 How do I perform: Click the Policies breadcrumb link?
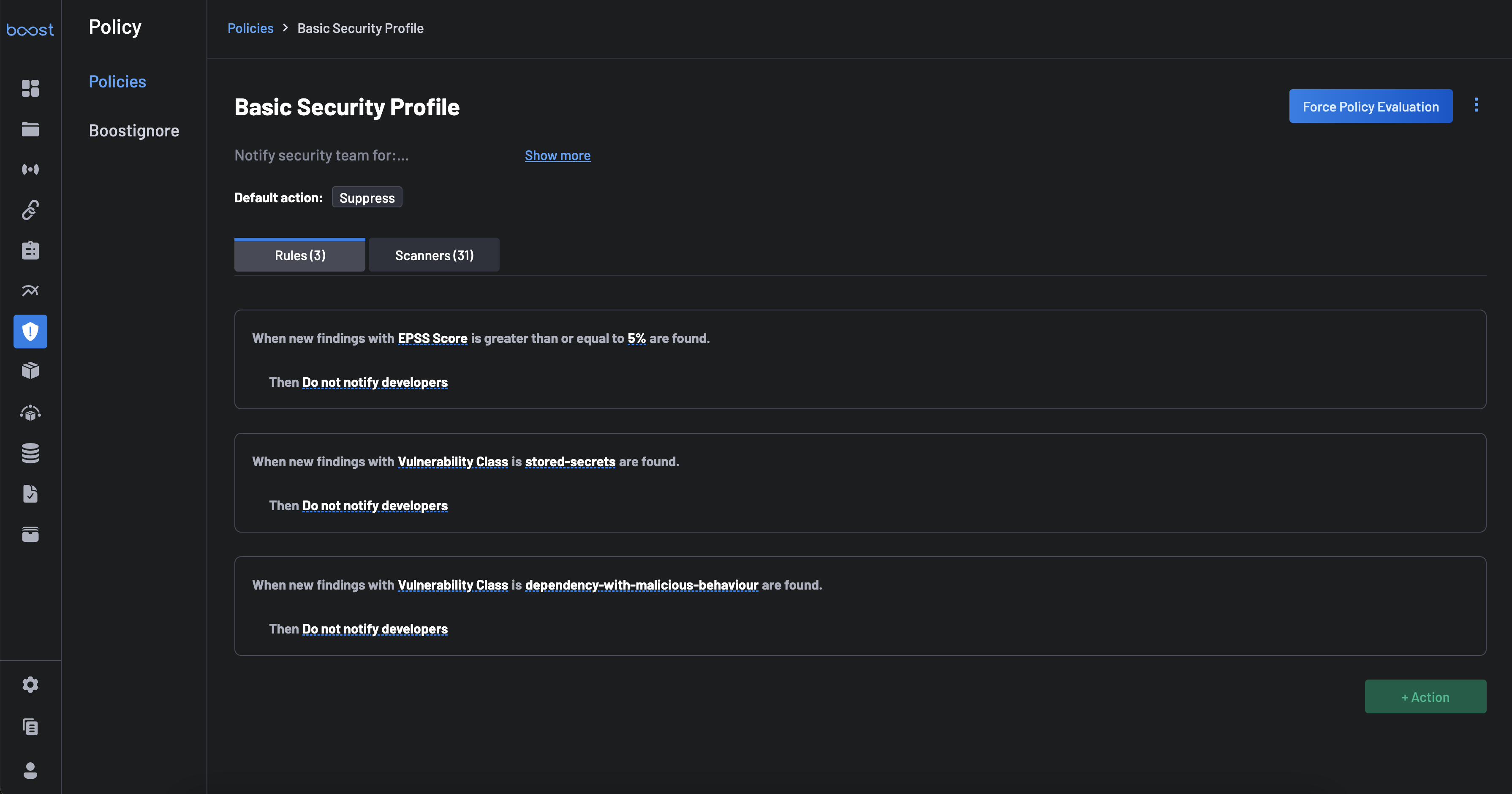coord(250,28)
